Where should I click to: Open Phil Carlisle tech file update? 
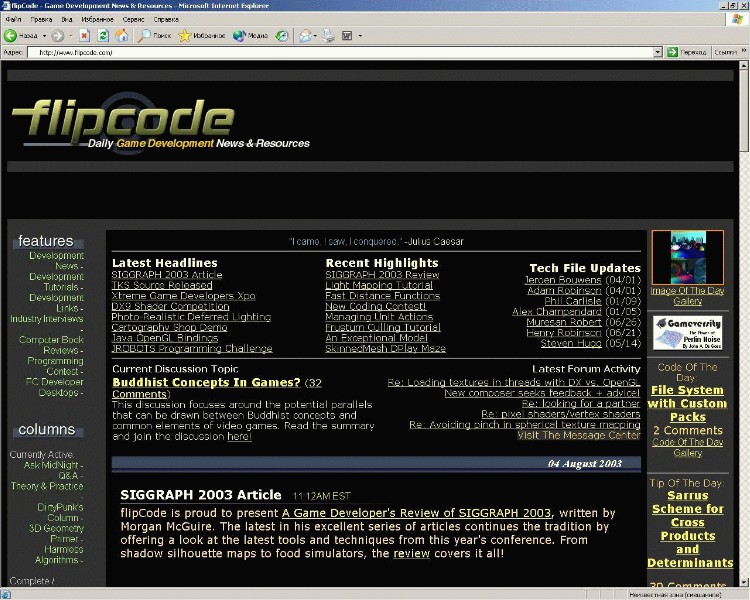[x=573, y=301]
